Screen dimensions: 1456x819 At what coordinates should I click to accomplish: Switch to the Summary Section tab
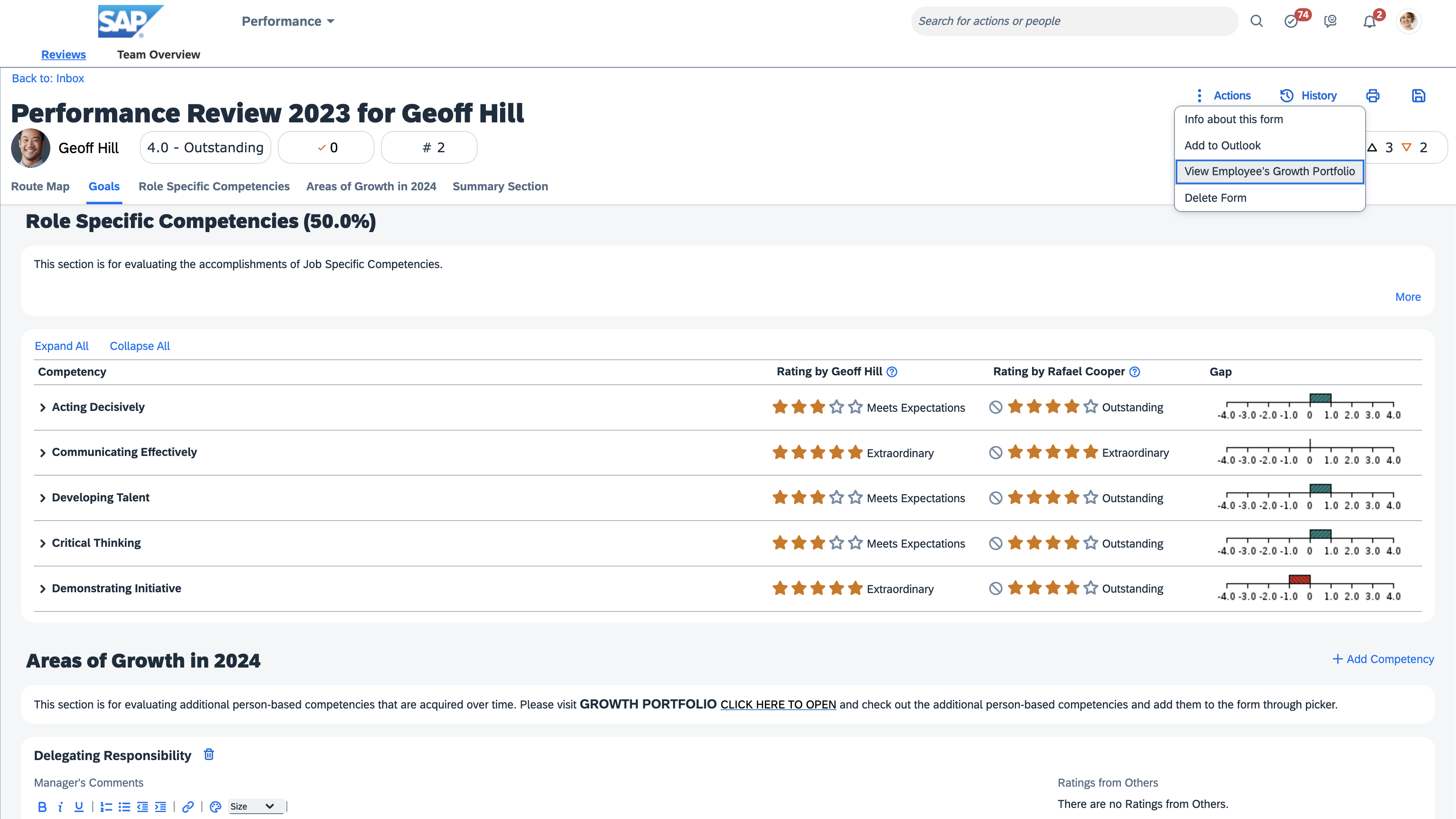(500, 186)
